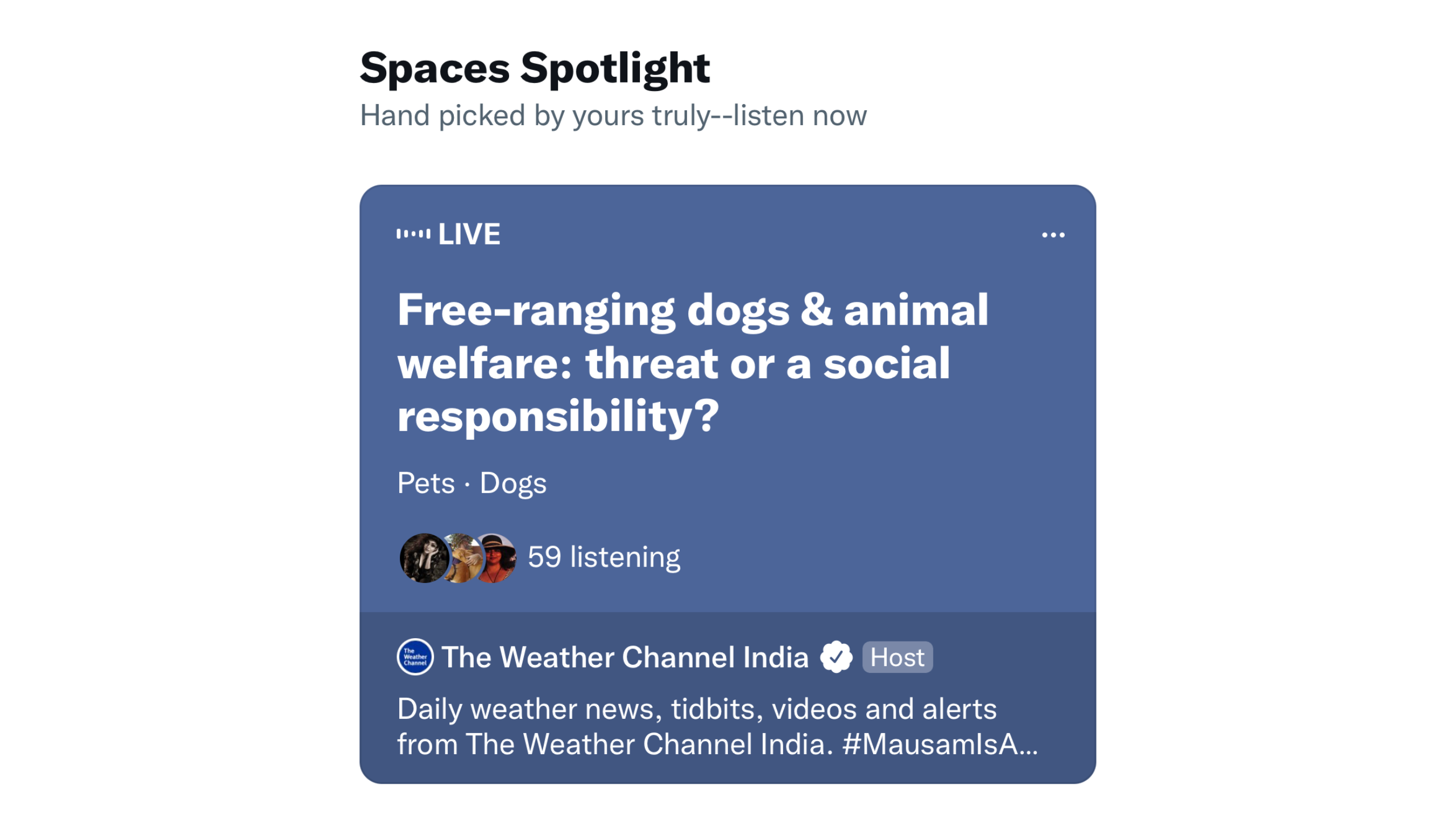Click The Weather Channel logo avatar
Image resolution: width=1456 pixels, height=819 pixels.
[415, 657]
